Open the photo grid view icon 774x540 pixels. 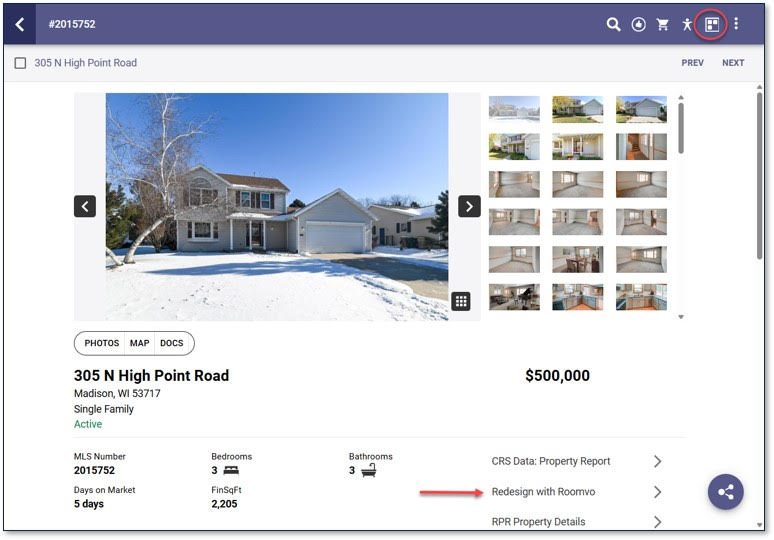(460, 301)
